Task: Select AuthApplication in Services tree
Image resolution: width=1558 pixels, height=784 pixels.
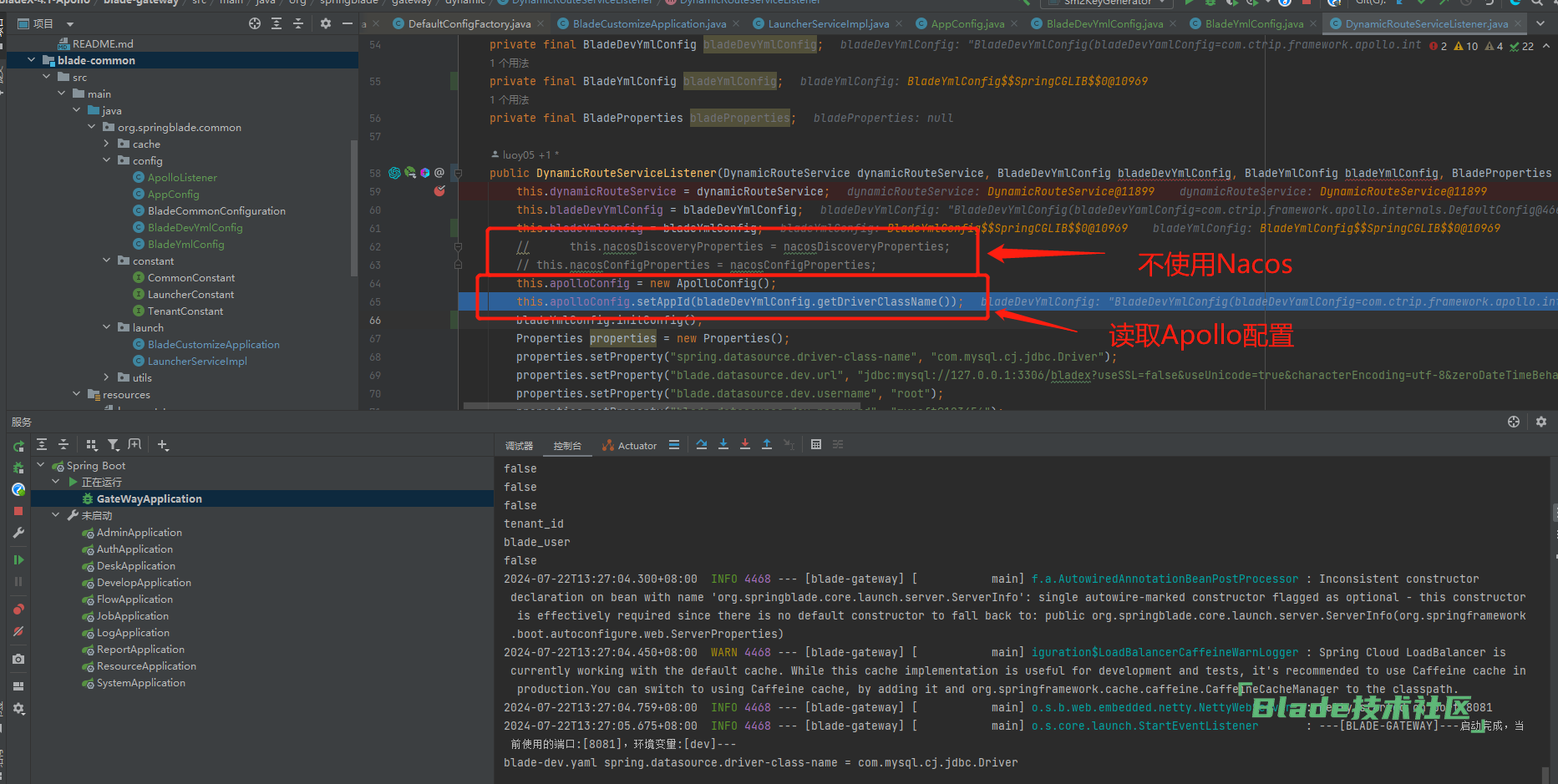Action: tap(134, 549)
